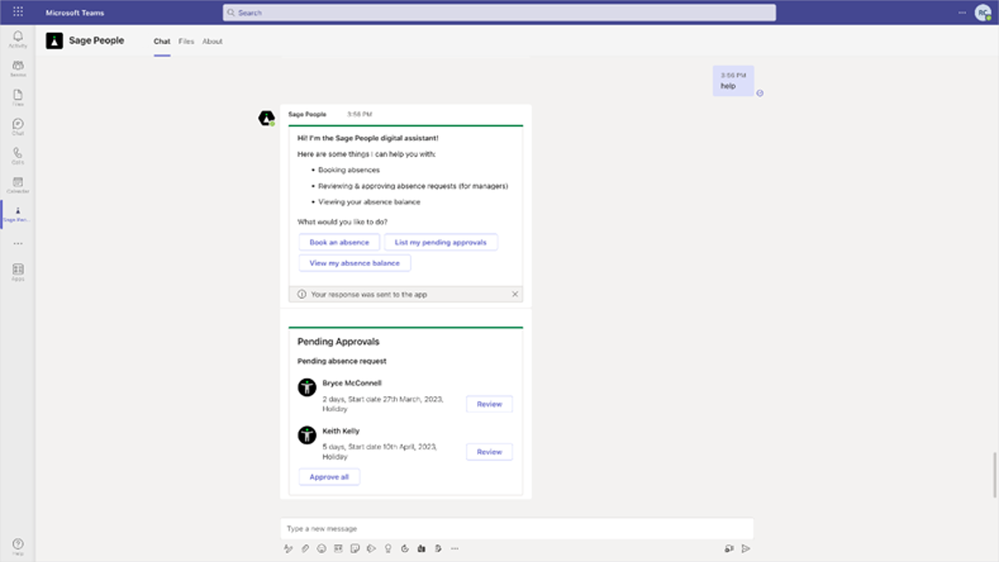The width and height of the screenshot is (999, 562).
Task: Open more compose options ellipsis
Action: tap(454, 549)
